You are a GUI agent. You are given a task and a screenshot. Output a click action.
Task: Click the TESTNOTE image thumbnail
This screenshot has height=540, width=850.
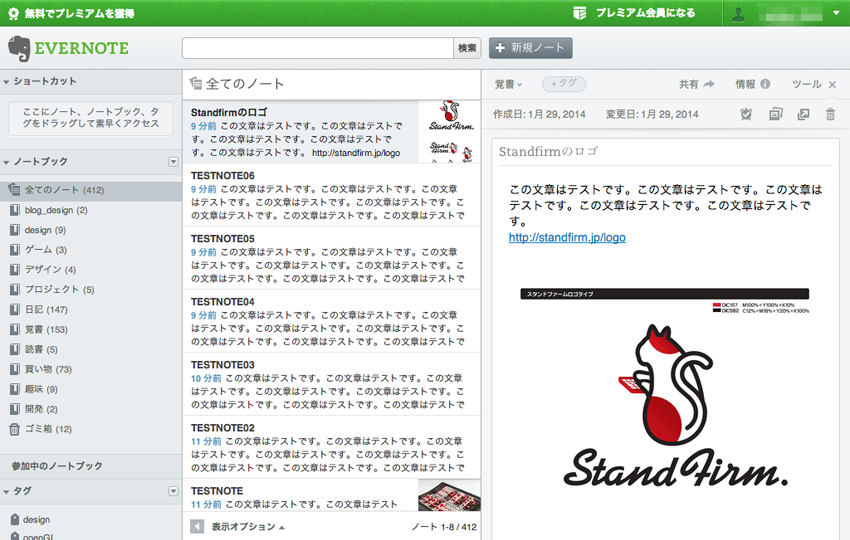[449, 496]
